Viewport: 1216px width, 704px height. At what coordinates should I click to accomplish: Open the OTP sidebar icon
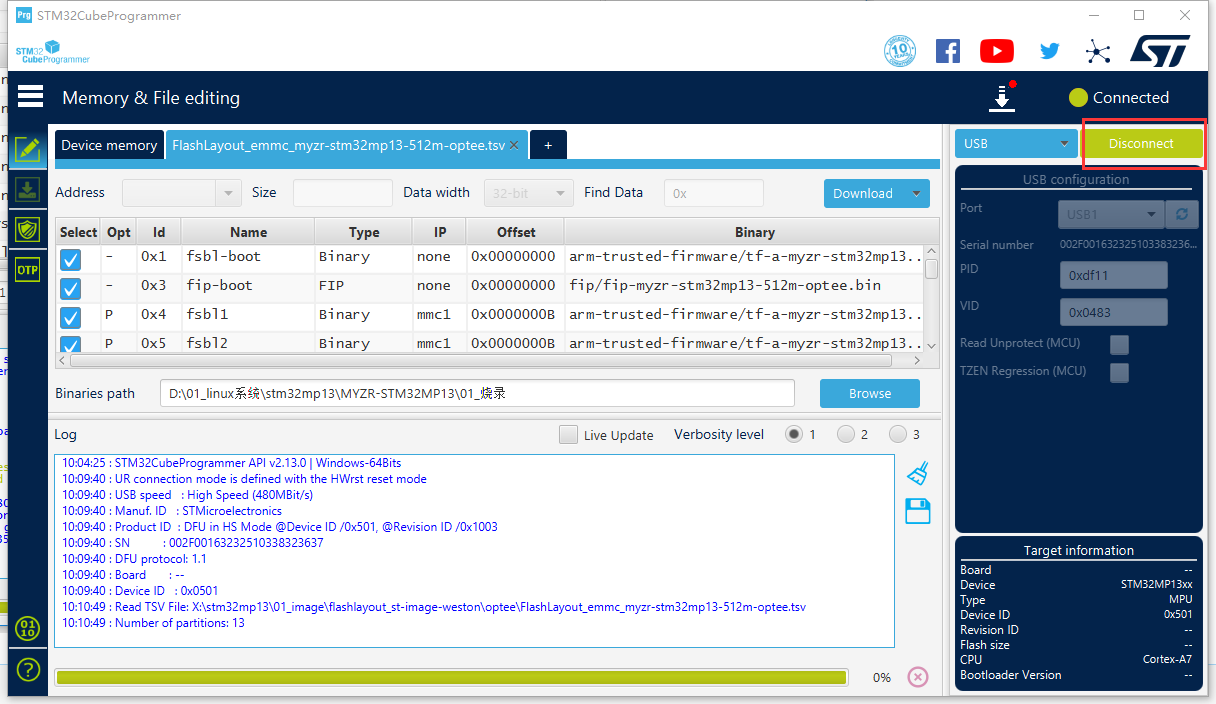tap(28, 269)
